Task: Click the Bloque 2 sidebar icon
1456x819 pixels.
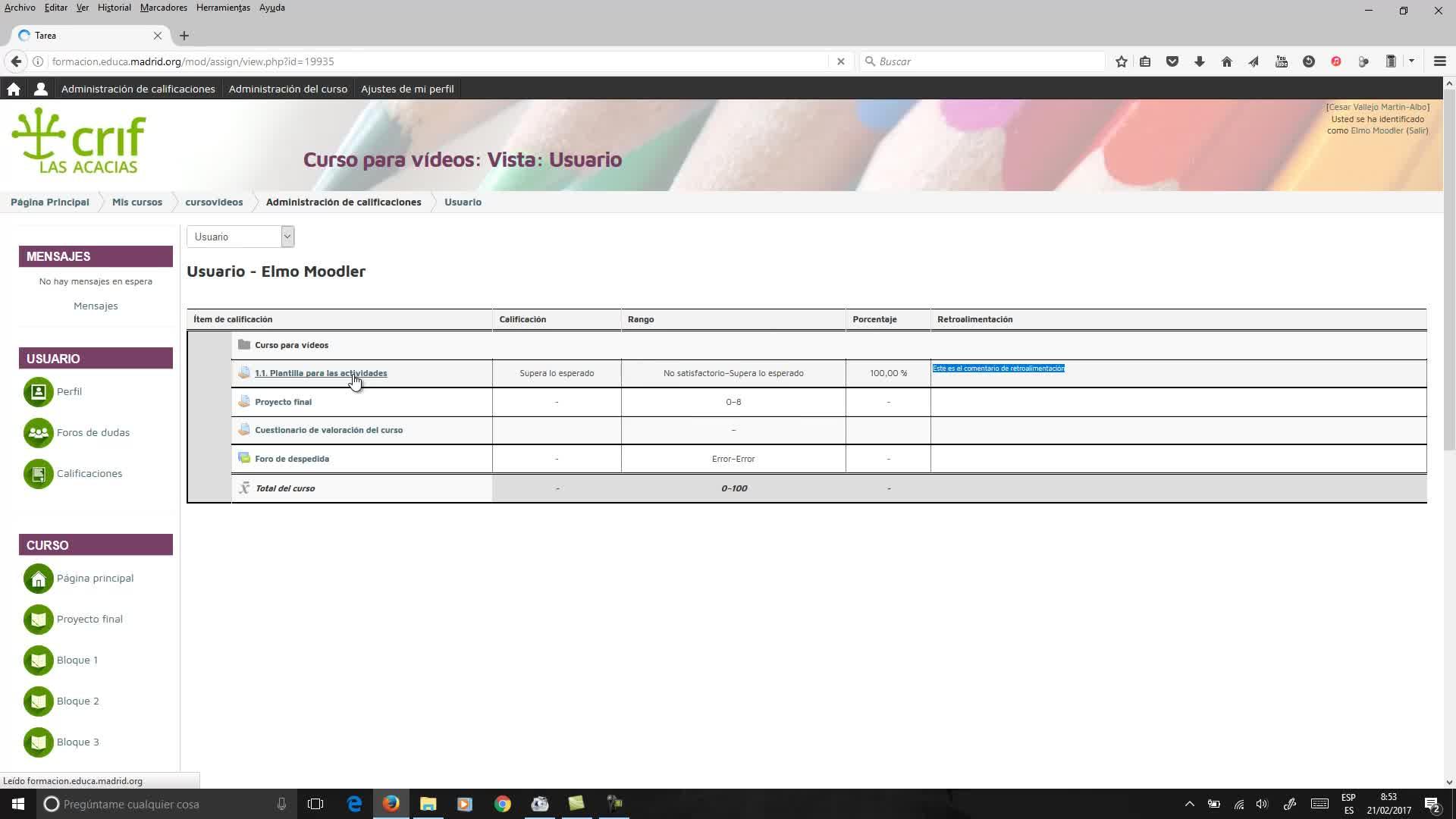Action: tap(38, 701)
